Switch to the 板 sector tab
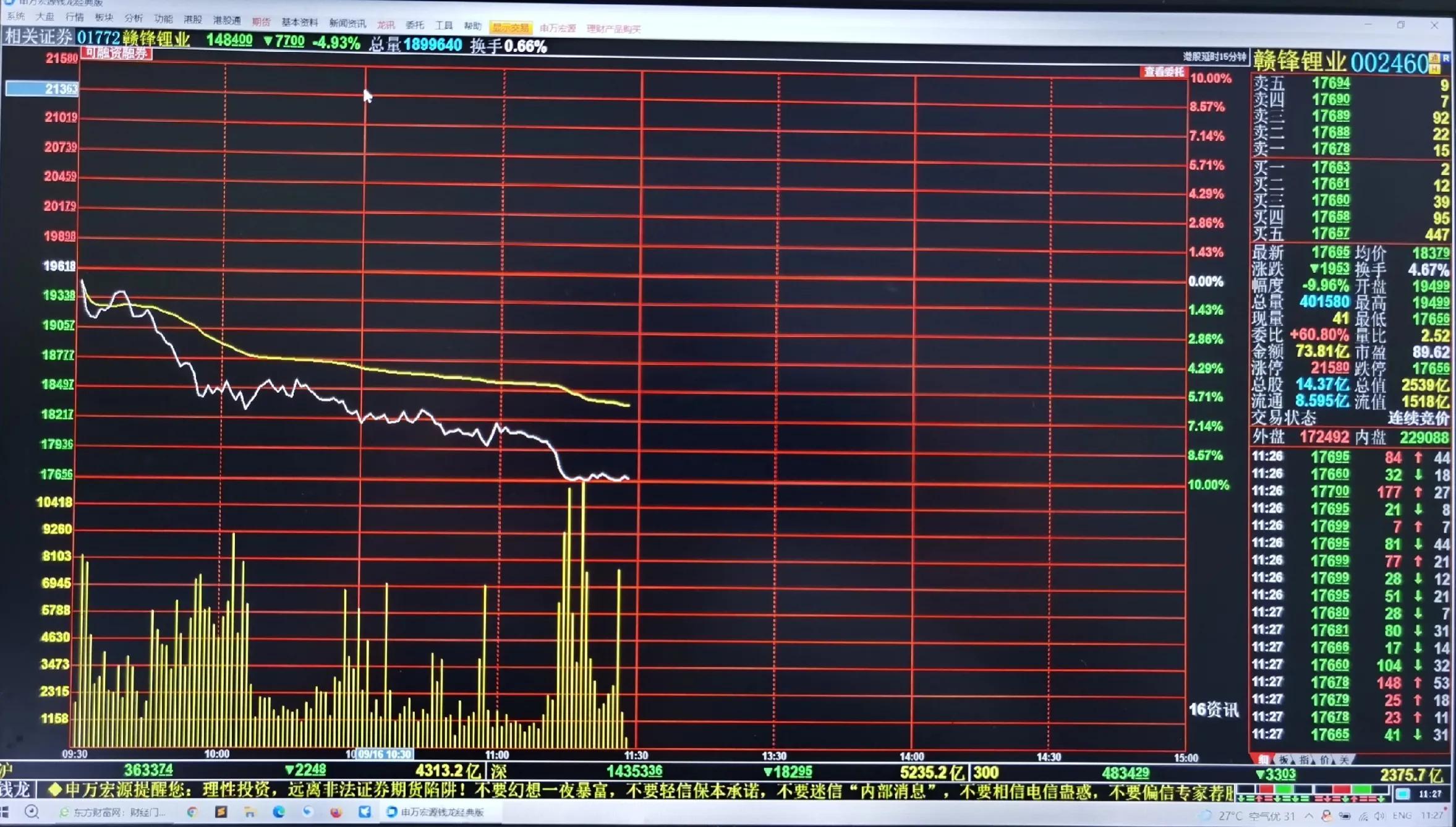The image size is (1456, 827). 1284,759
